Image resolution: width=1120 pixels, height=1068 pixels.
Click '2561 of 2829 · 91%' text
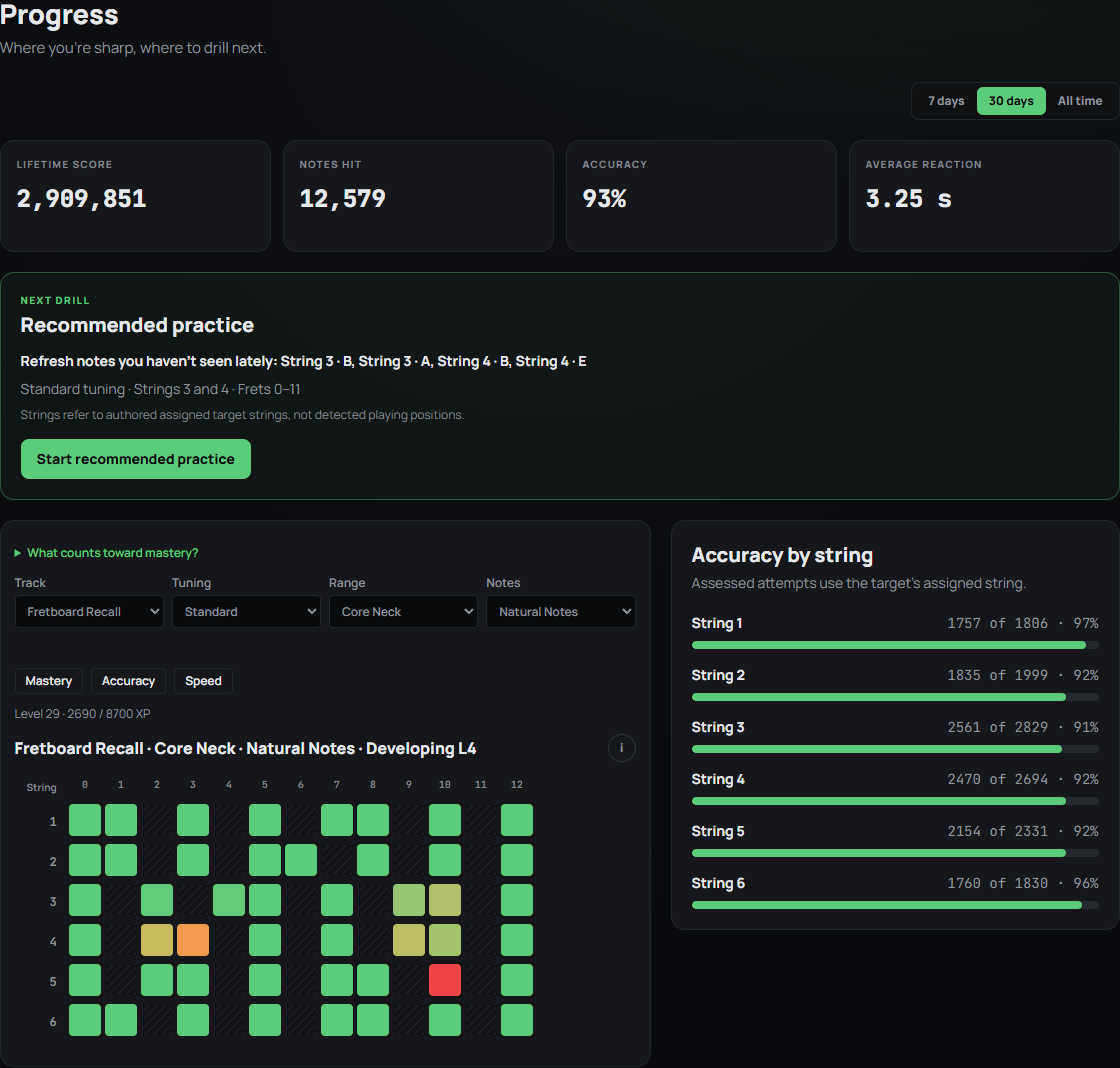tap(1023, 727)
